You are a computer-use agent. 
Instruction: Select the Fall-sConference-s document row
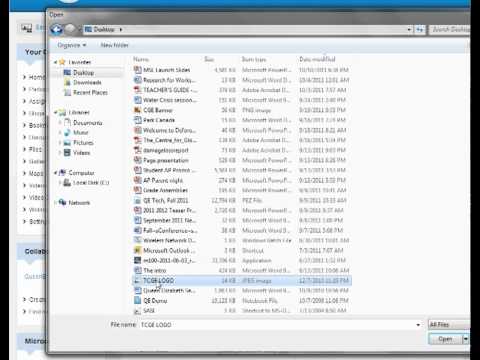pyautogui.click(x=241, y=230)
